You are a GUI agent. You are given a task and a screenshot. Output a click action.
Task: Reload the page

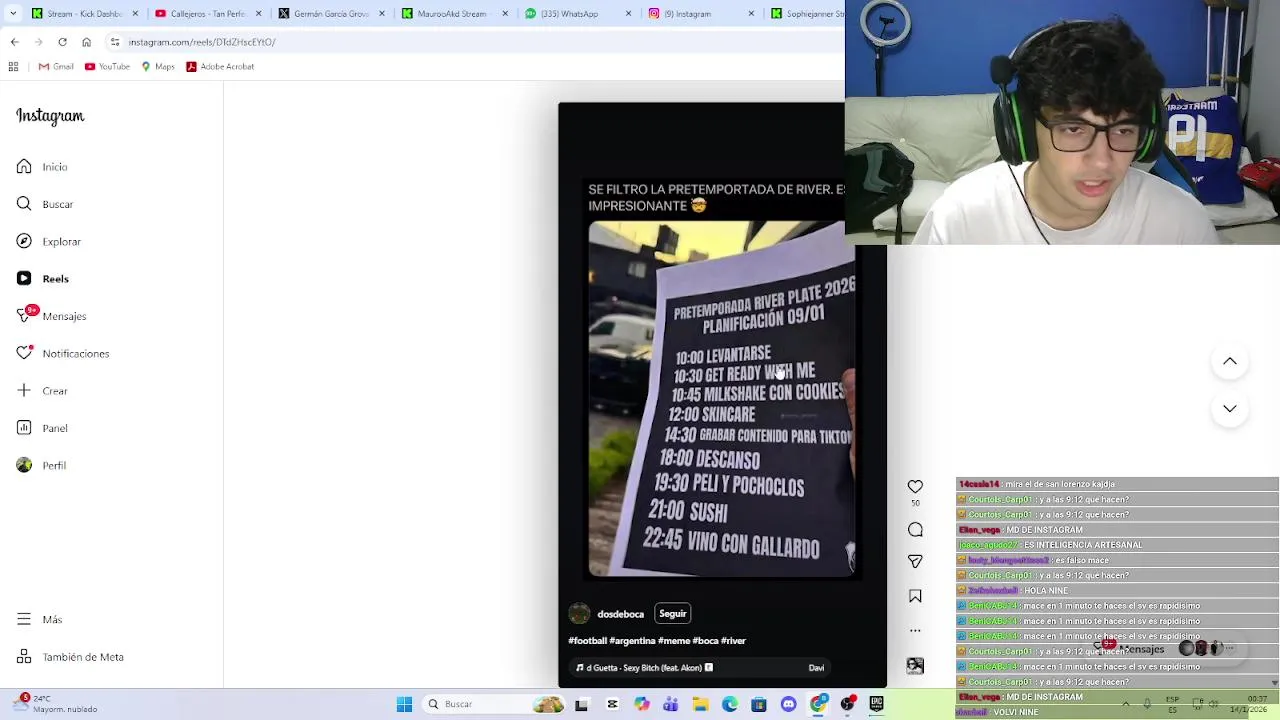(x=62, y=42)
